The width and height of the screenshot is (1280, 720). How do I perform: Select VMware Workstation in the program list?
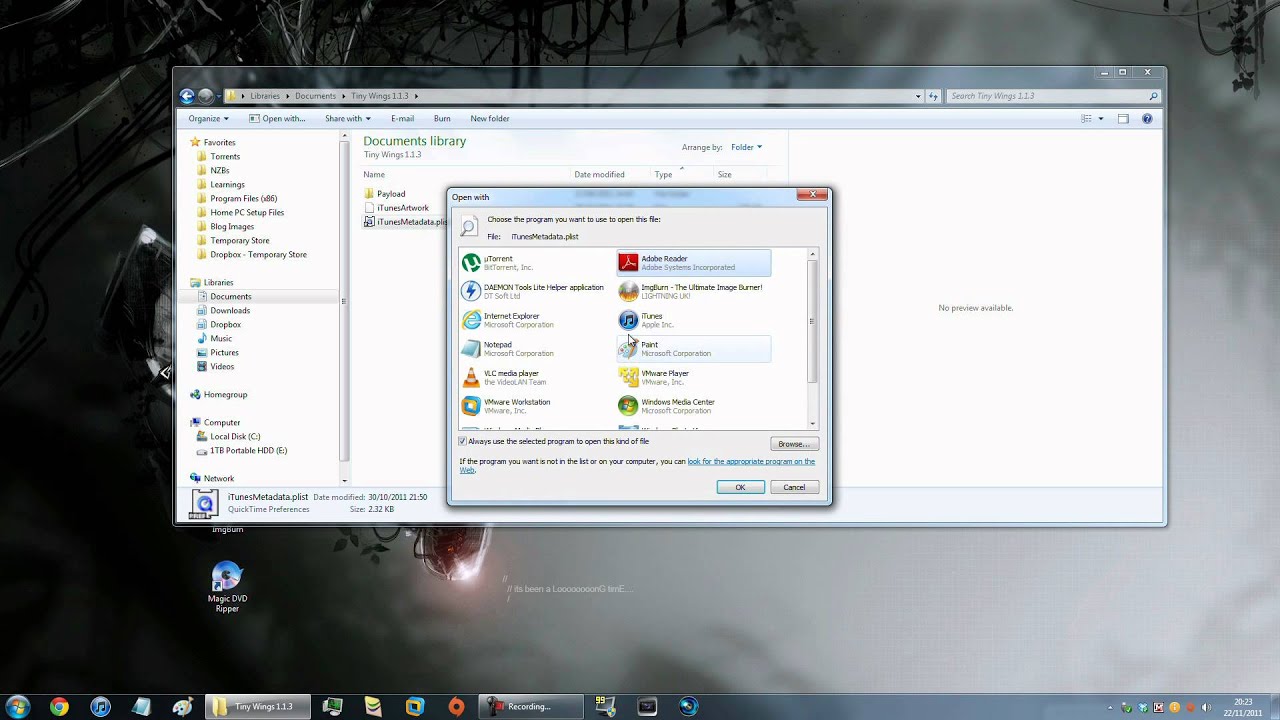[x=535, y=406]
